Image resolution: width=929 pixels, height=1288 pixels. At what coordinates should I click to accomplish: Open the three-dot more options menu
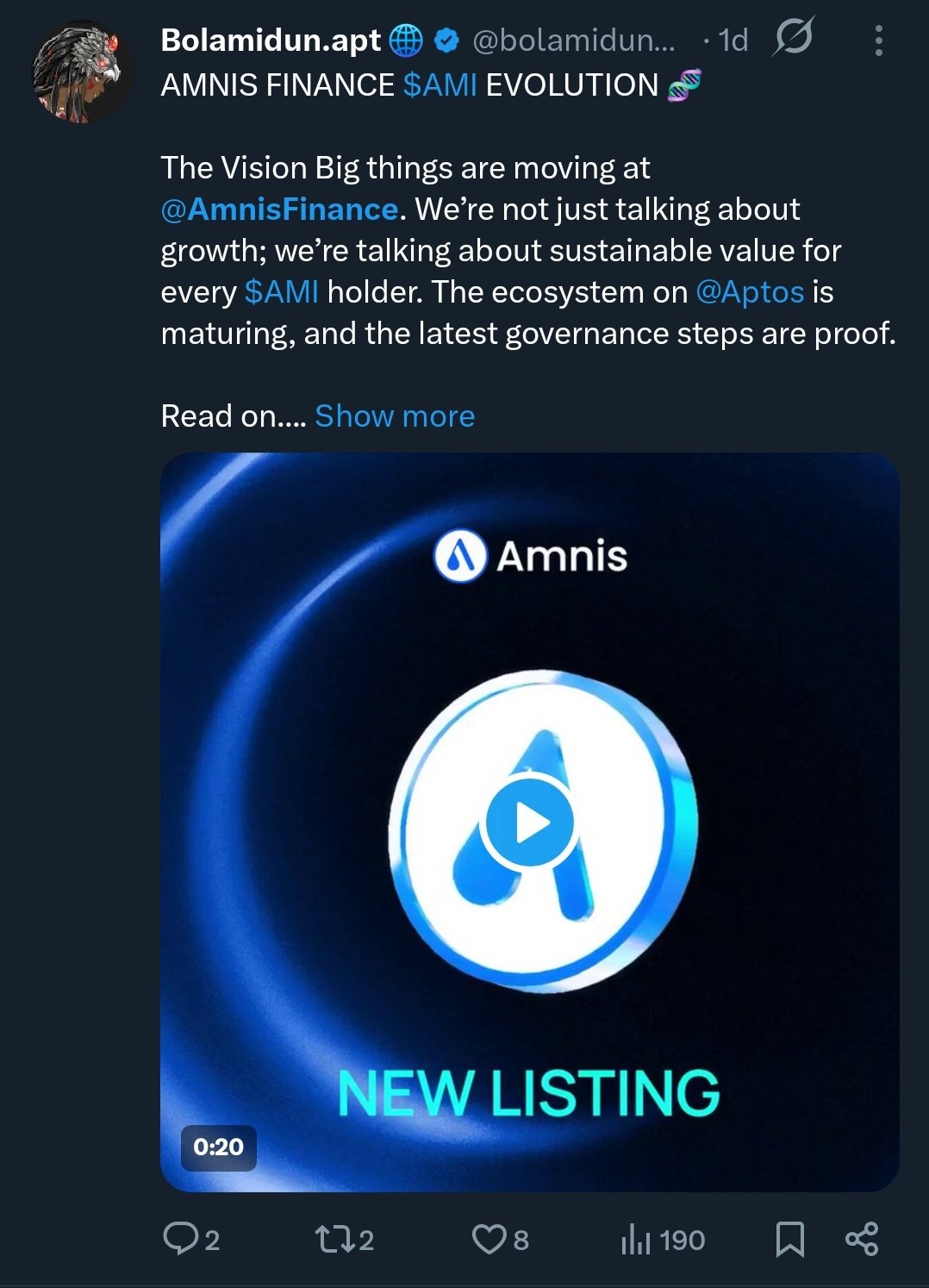point(878,41)
